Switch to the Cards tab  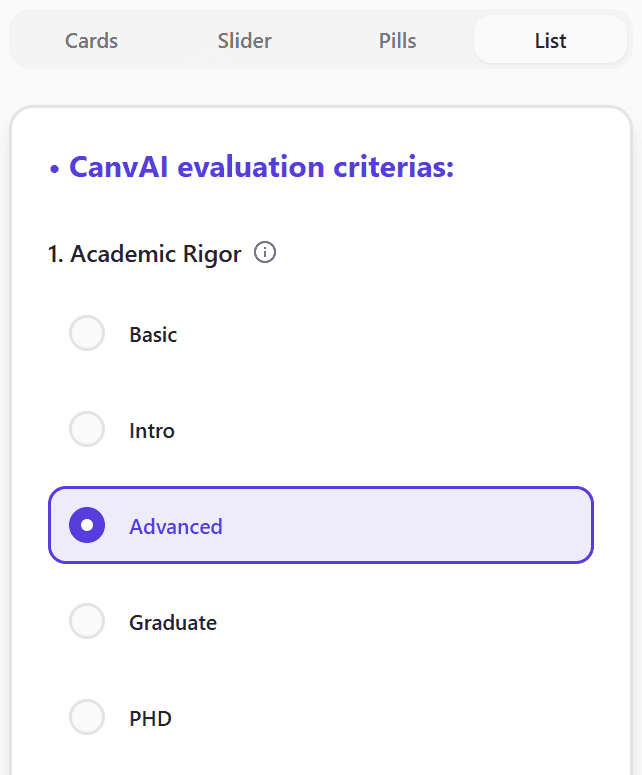[91, 41]
